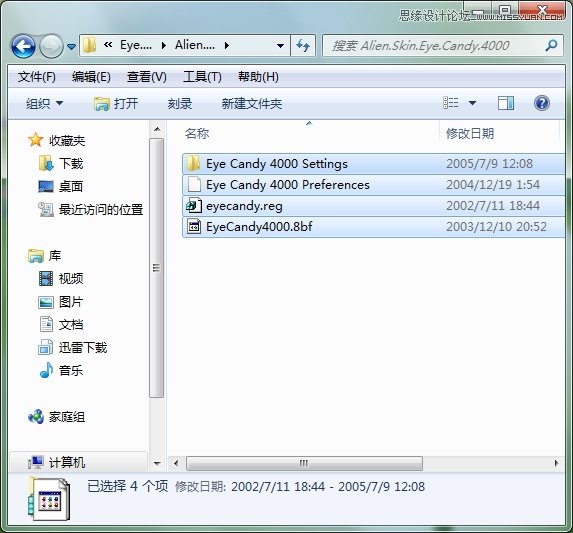Click 新建文件夹 button
The image size is (573, 533).
tap(252, 104)
